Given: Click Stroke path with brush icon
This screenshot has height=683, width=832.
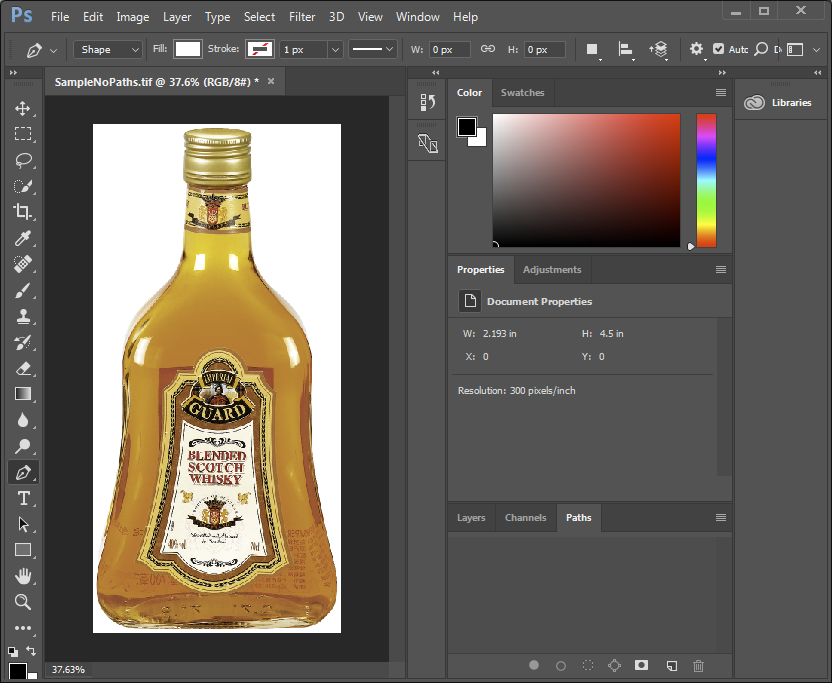Looking at the screenshot, I should click(x=561, y=665).
